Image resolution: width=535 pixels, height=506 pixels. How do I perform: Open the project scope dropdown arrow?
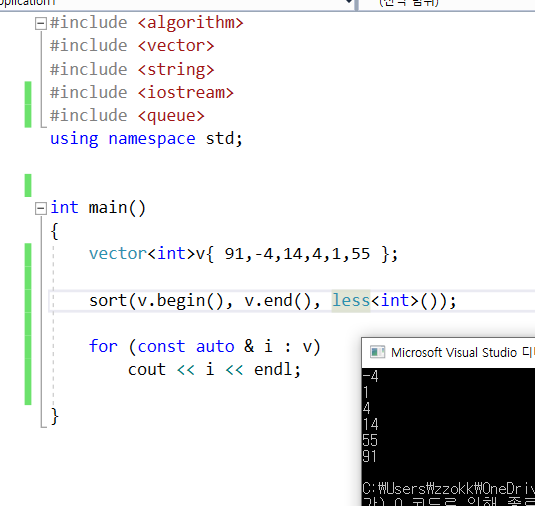coord(349,2)
